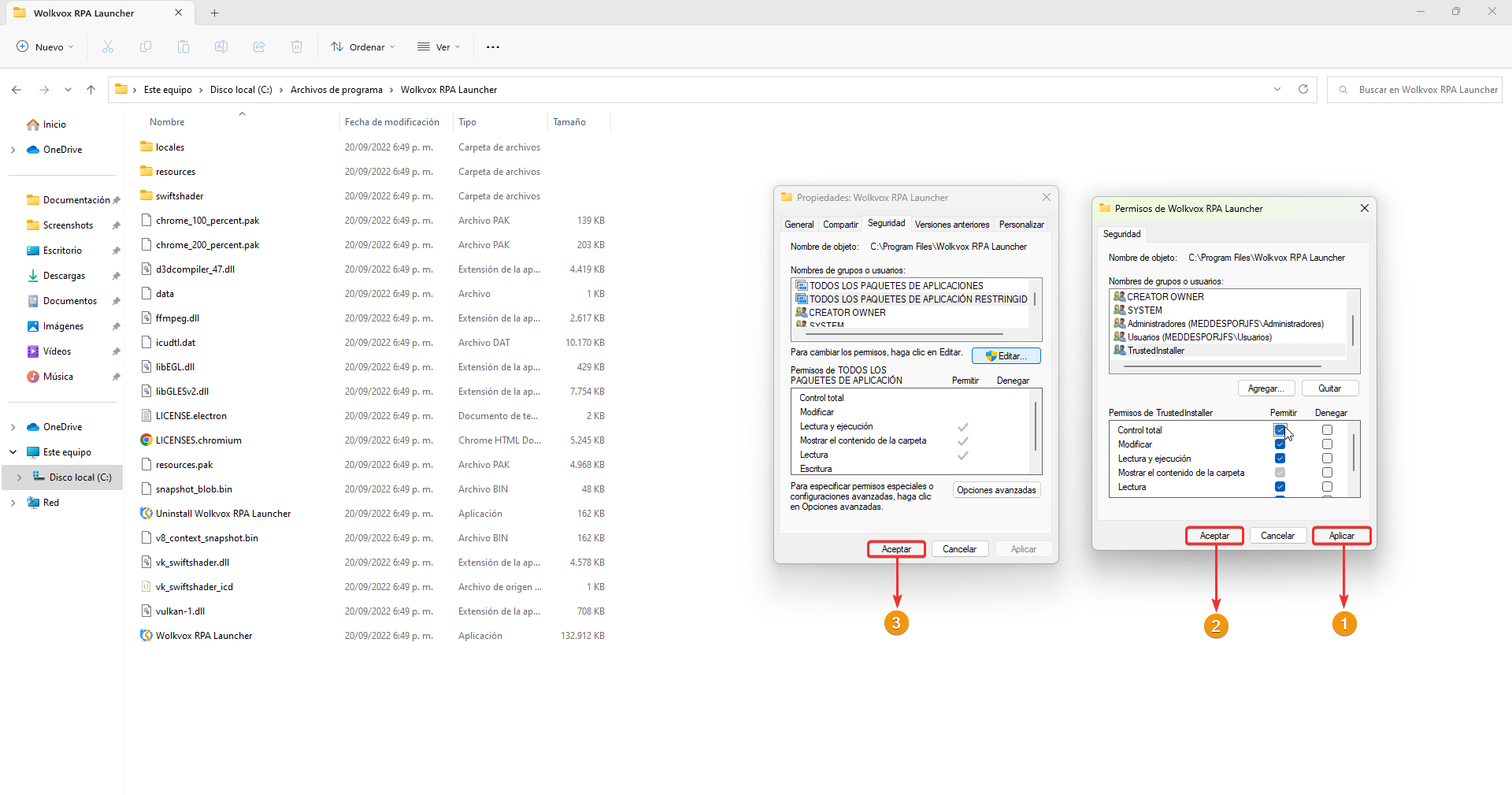Viewport: 1512px width, 795px height.
Task: Open recent locations dropdown arrow
Action: point(68,90)
